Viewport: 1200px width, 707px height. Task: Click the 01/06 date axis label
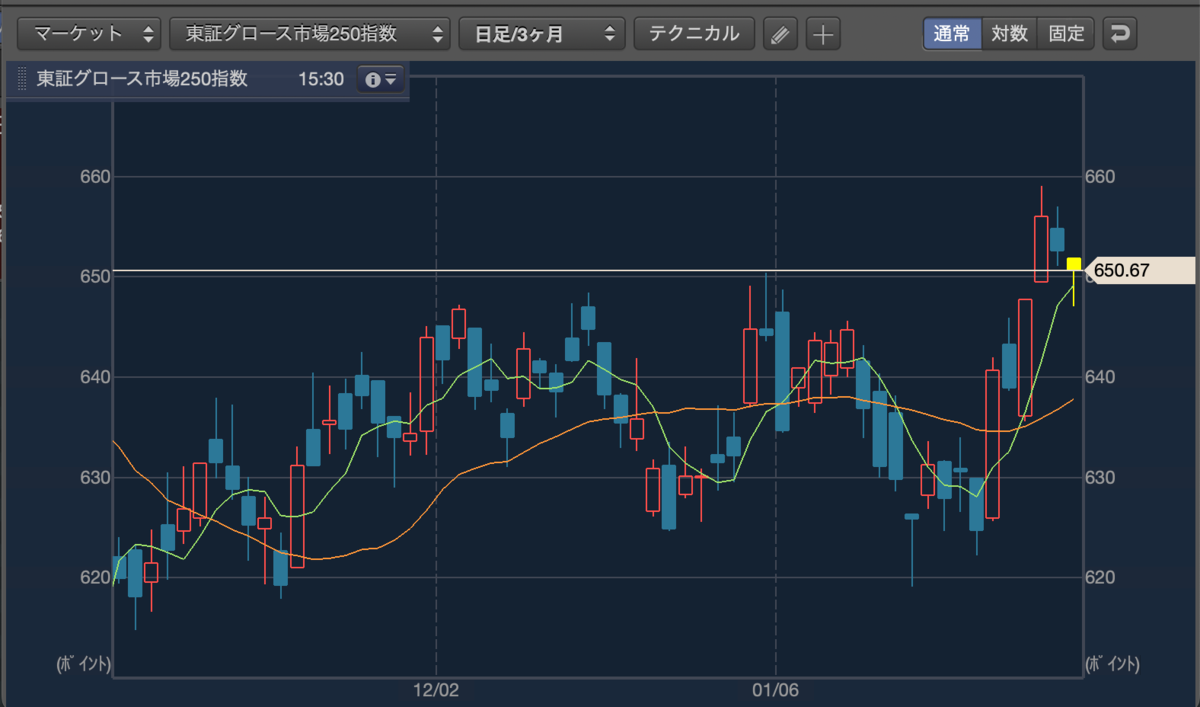coord(775,690)
